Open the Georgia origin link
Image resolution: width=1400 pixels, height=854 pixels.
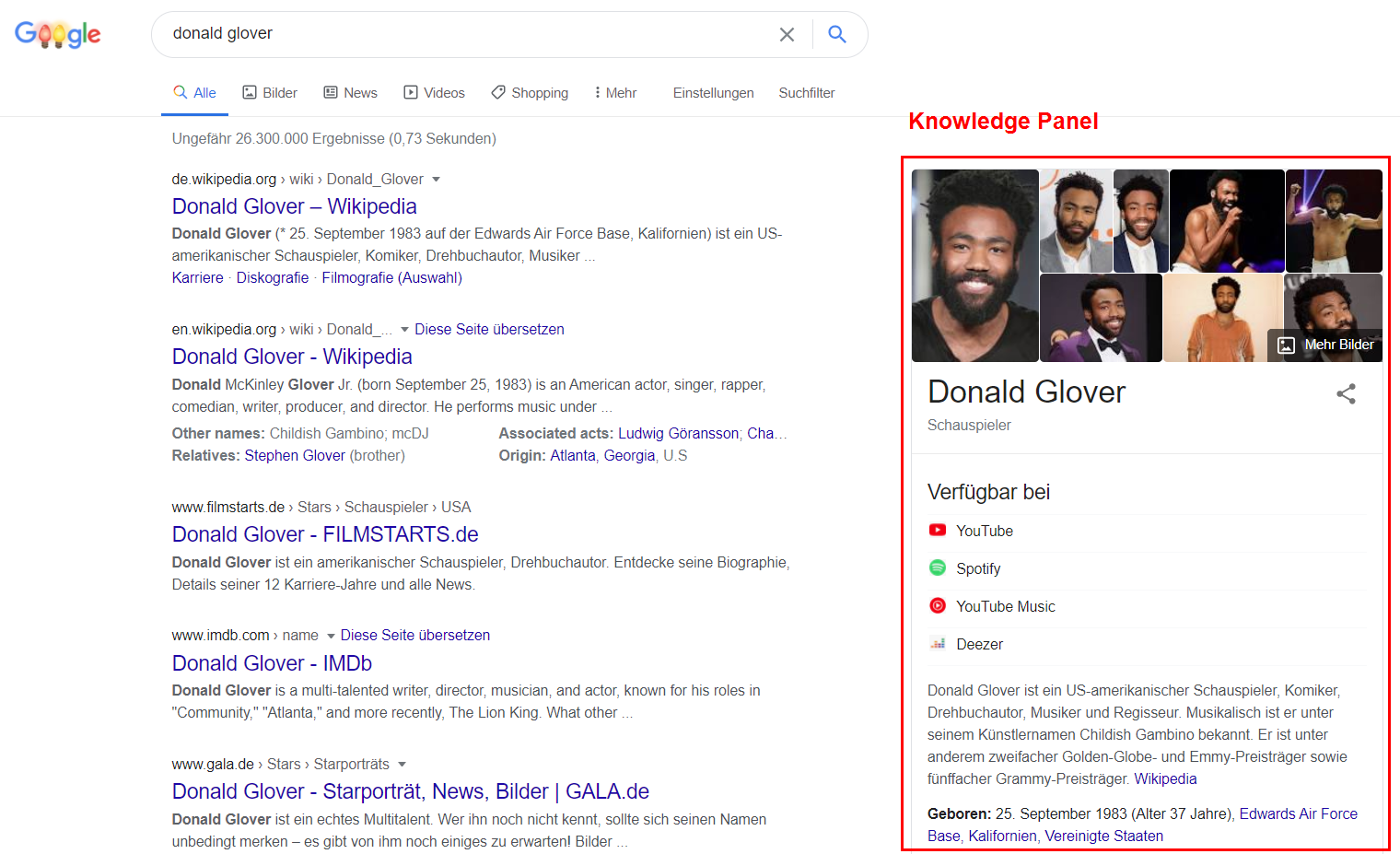click(630, 455)
